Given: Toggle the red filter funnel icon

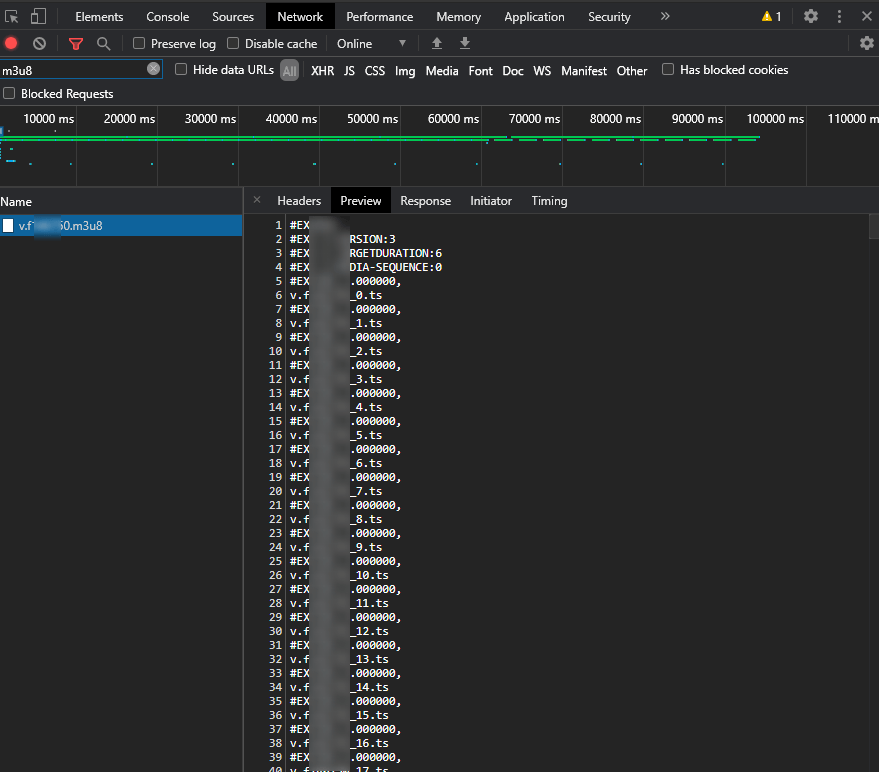Looking at the screenshot, I should pyautogui.click(x=76, y=43).
